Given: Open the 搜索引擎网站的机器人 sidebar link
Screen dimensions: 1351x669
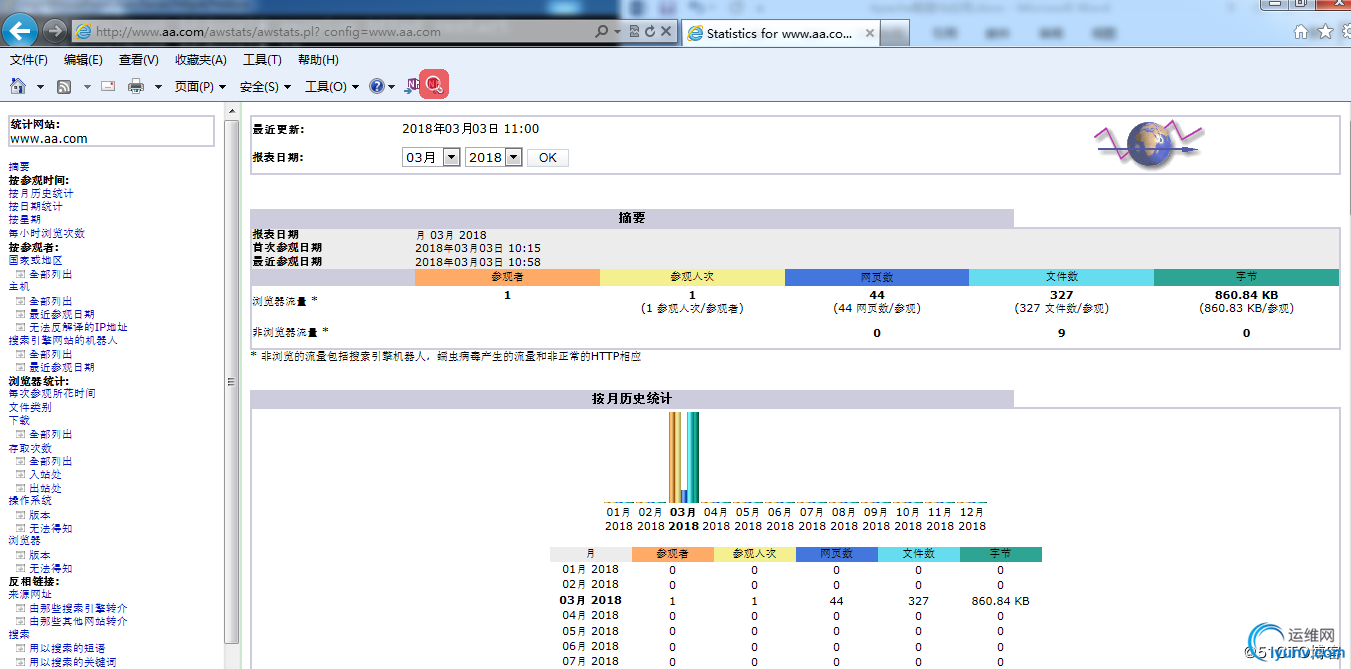Looking at the screenshot, I should [63, 340].
